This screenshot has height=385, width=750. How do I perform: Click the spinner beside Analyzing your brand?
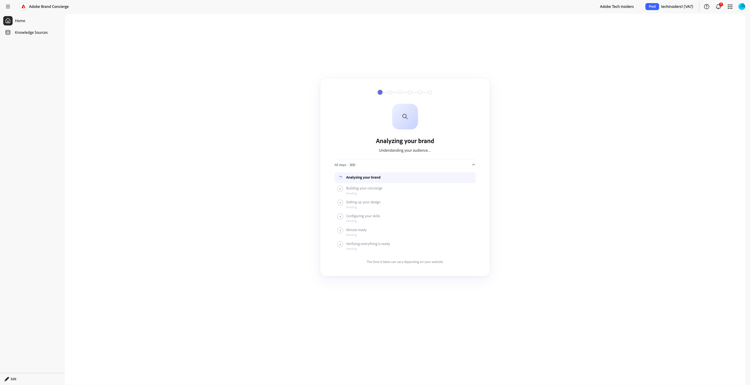(x=340, y=177)
